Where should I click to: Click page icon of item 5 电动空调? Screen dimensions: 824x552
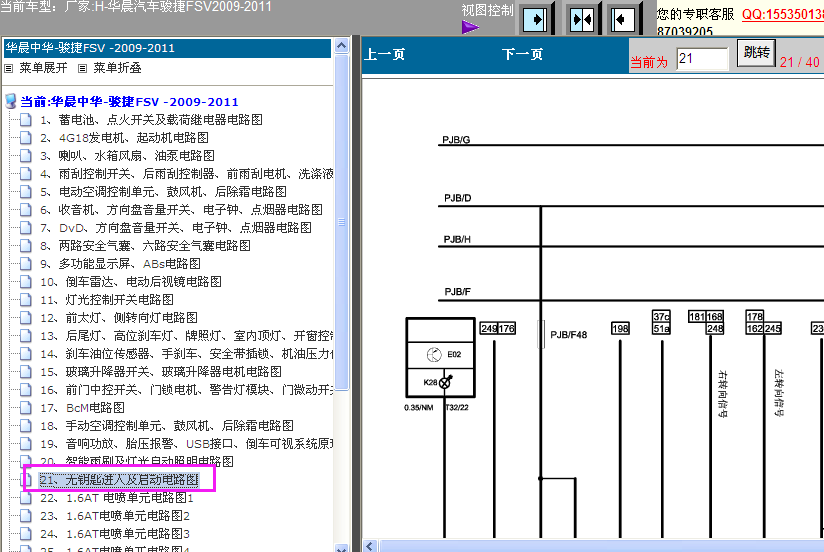25,191
